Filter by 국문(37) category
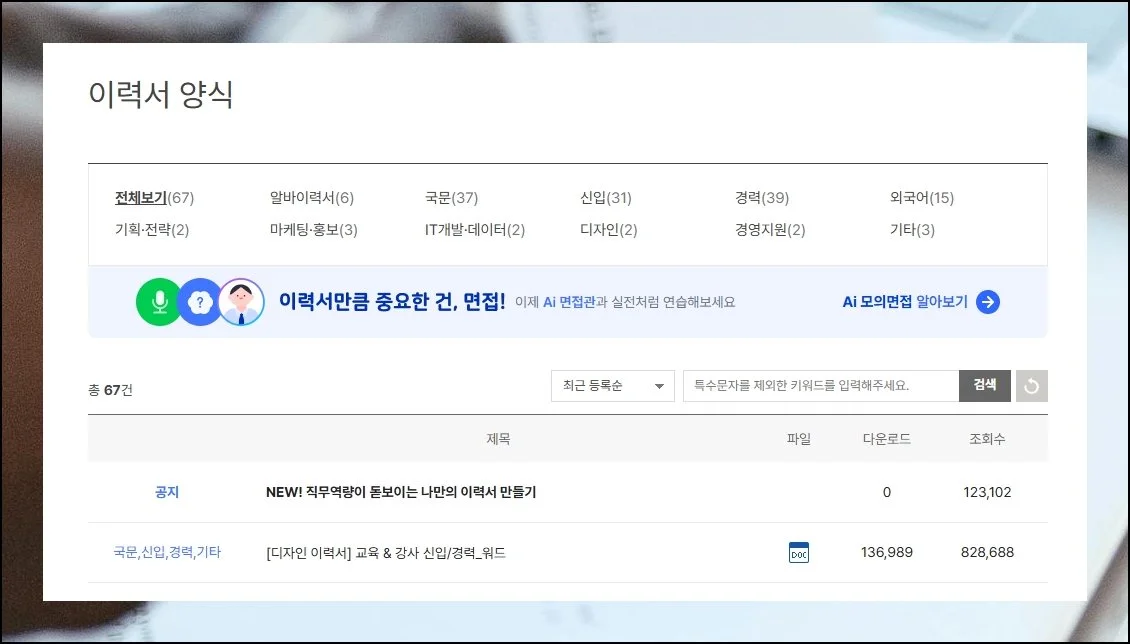The width and height of the screenshot is (1130, 644). coord(451,198)
